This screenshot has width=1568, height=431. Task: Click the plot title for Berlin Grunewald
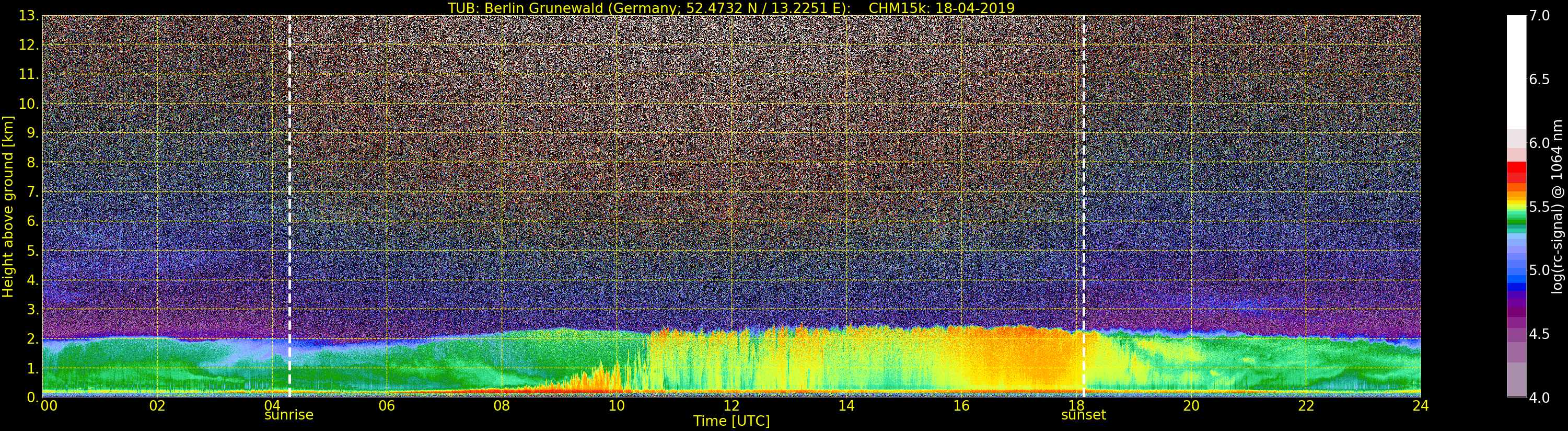pyautogui.click(x=731, y=8)
